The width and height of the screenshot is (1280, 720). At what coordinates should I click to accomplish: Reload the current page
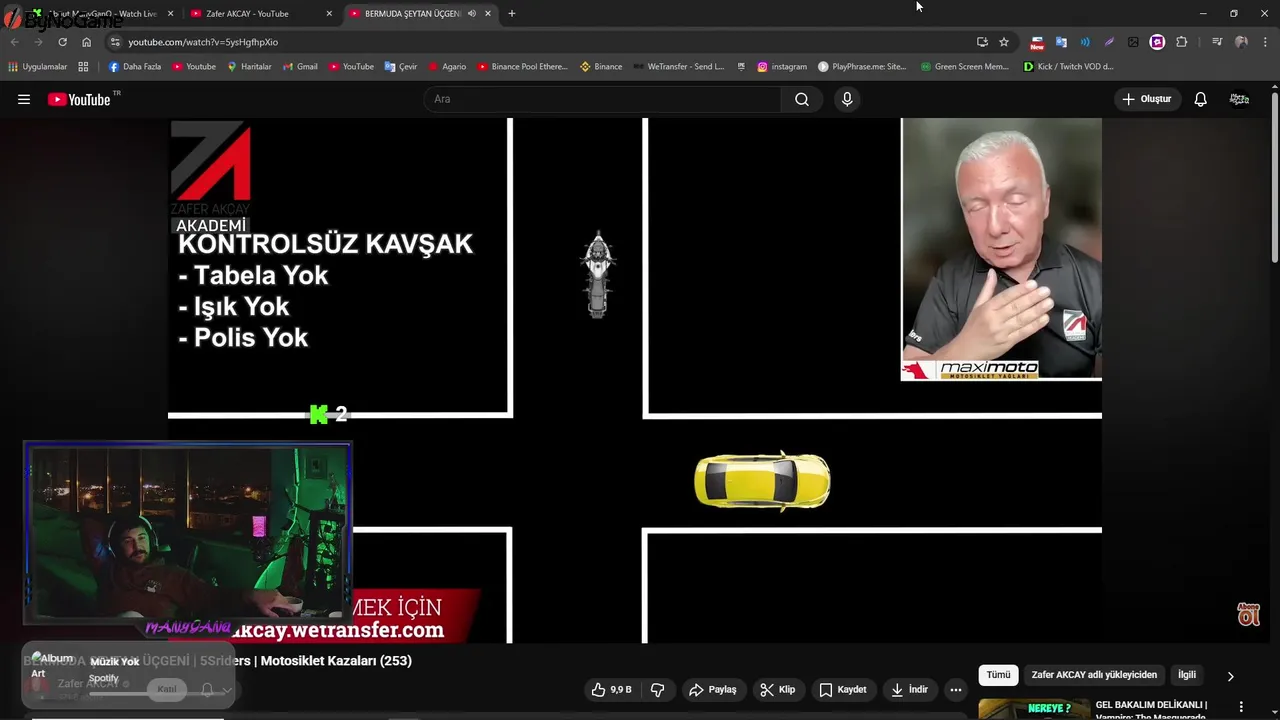(62, 42)
